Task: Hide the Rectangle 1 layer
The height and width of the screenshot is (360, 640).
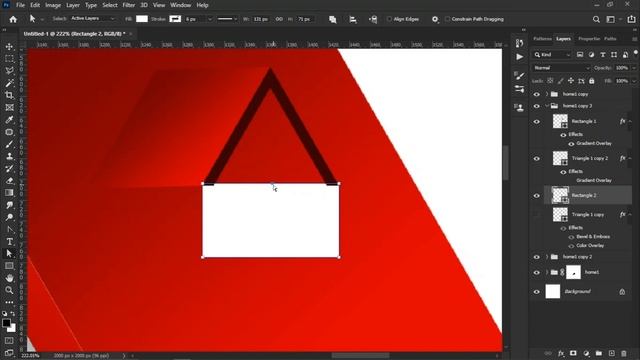Action: pos(537,122)
